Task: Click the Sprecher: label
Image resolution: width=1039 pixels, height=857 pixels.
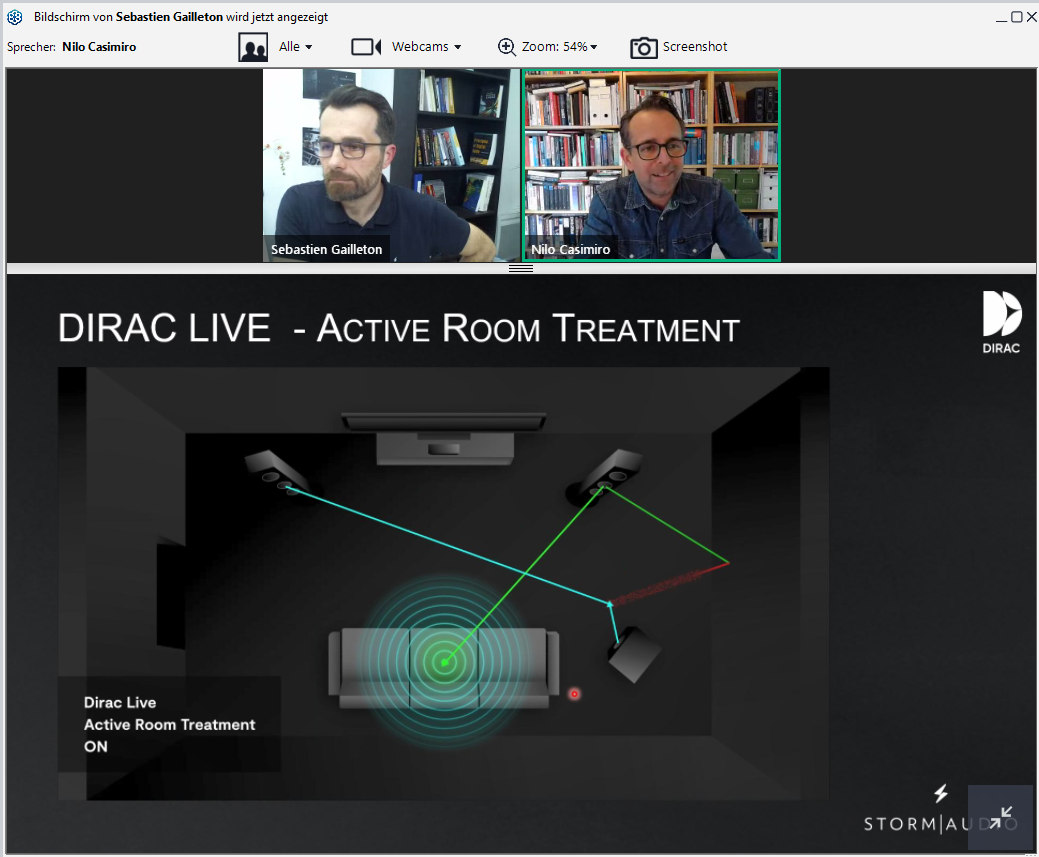Action: click(x=31, y=47)
